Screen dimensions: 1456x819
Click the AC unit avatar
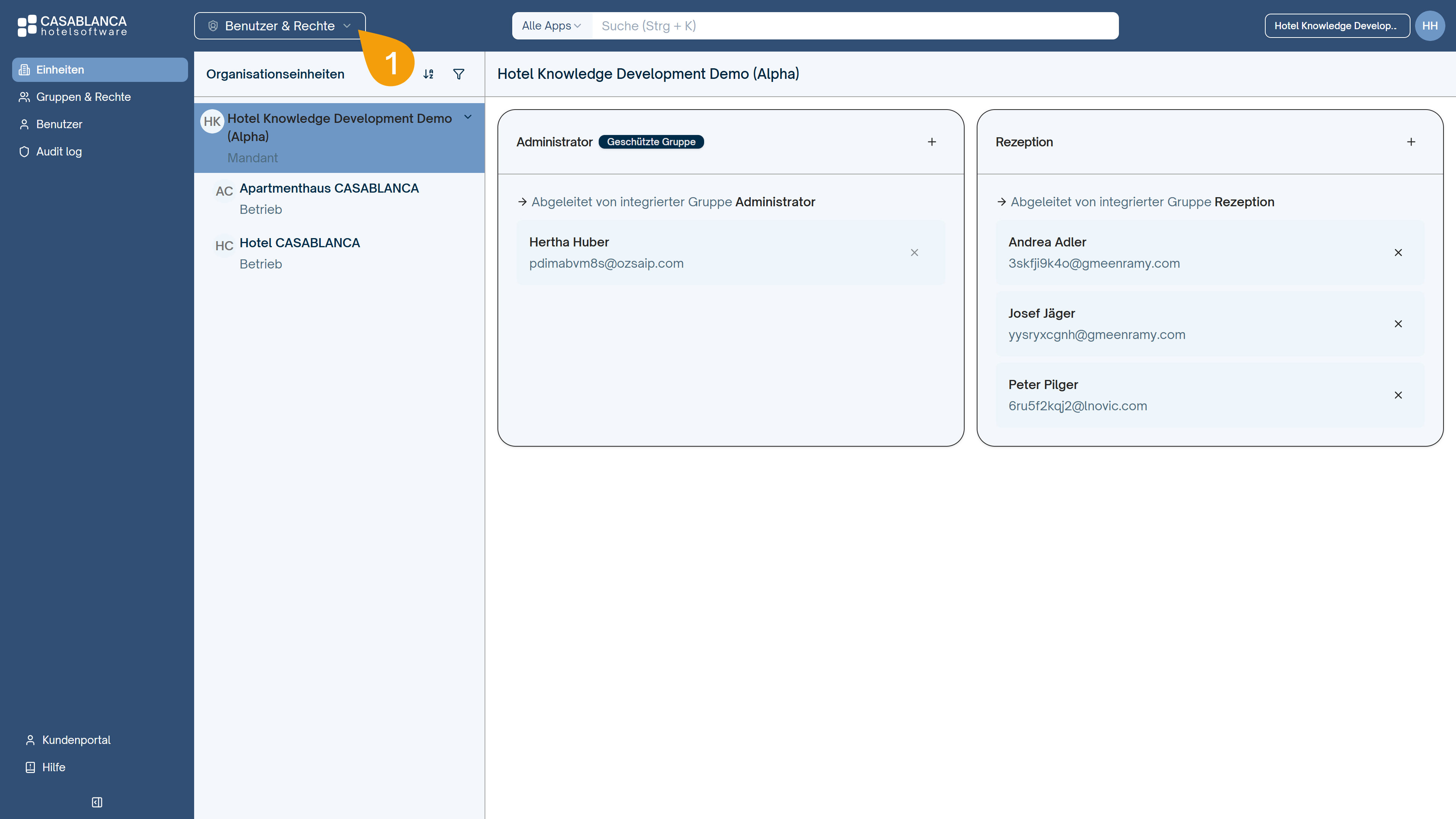pyautogui.click(x=224, y=191)
